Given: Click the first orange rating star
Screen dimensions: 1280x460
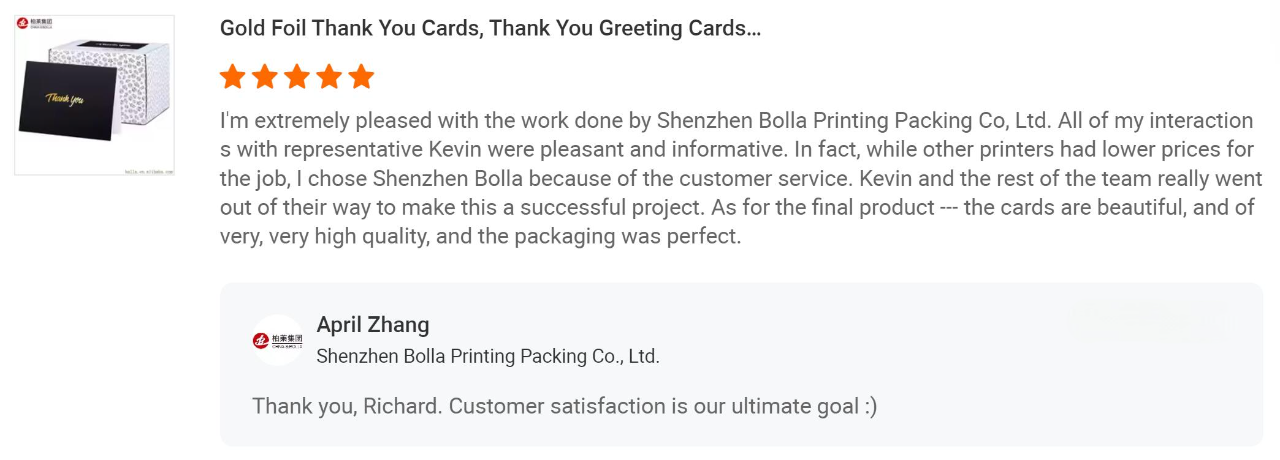Looking at the screenshot, I should 232,76.
